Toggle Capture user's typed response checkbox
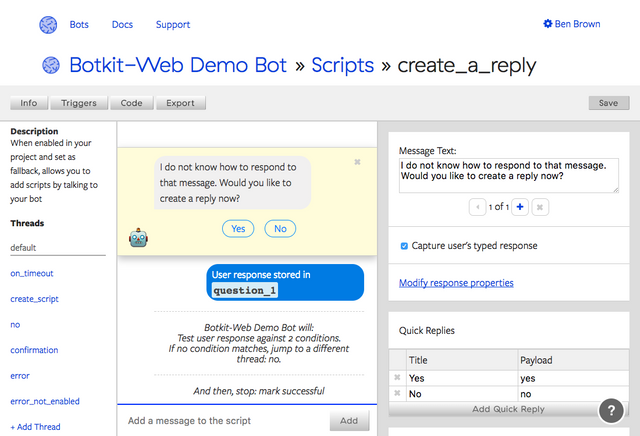The height and width of the screenshot is (436, 640). click(404, 246)
